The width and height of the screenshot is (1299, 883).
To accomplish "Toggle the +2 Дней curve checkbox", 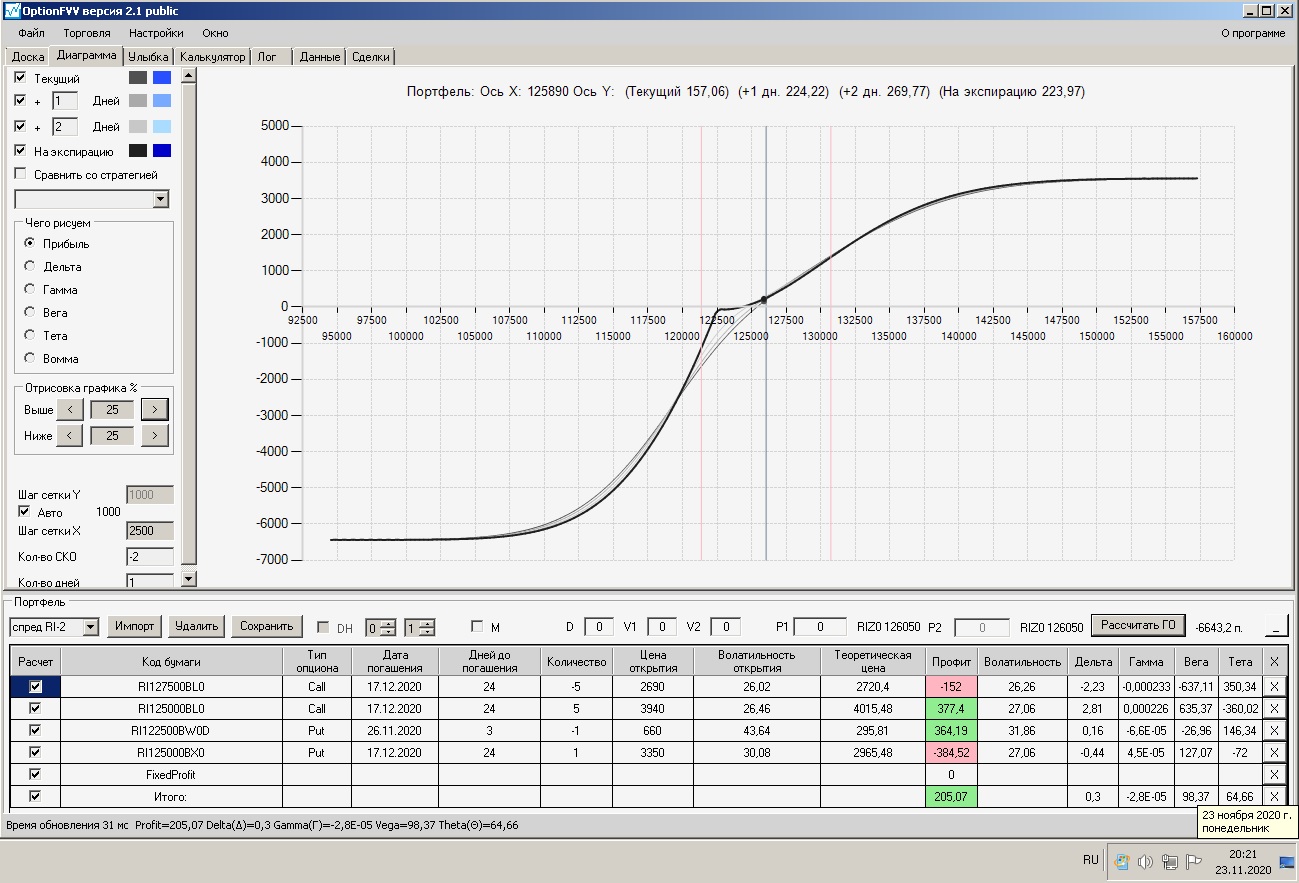I will pyautogui.click(x=21, y=126).
